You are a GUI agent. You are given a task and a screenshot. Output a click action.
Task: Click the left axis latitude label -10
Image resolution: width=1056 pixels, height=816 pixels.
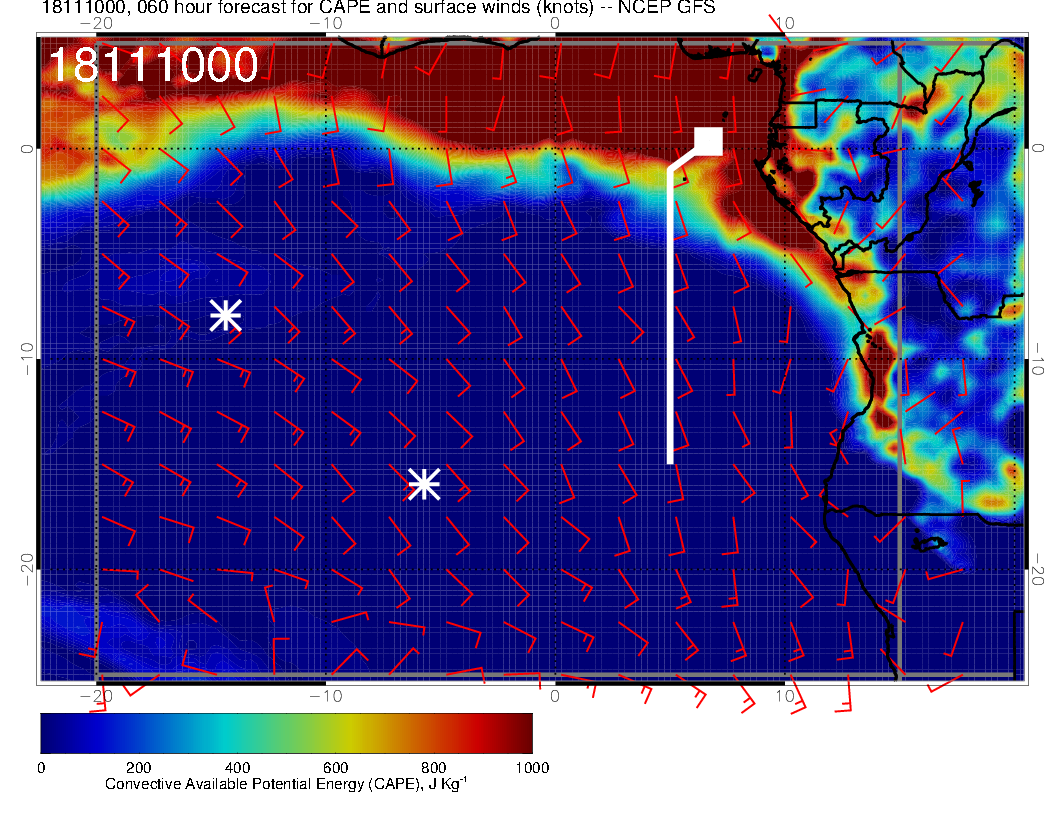point(26,358)
